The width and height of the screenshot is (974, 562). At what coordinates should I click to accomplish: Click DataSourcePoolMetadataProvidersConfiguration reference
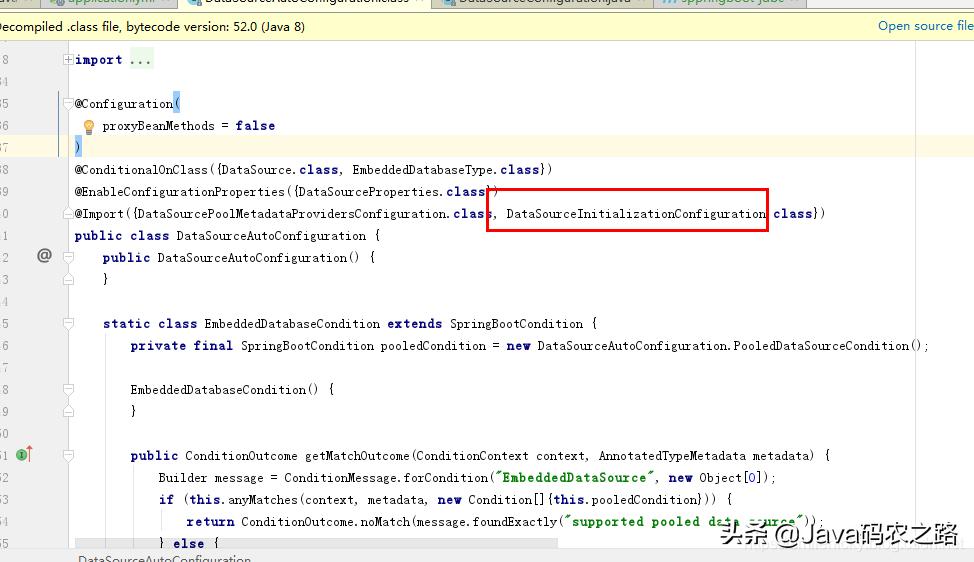(x=291, y=214)
